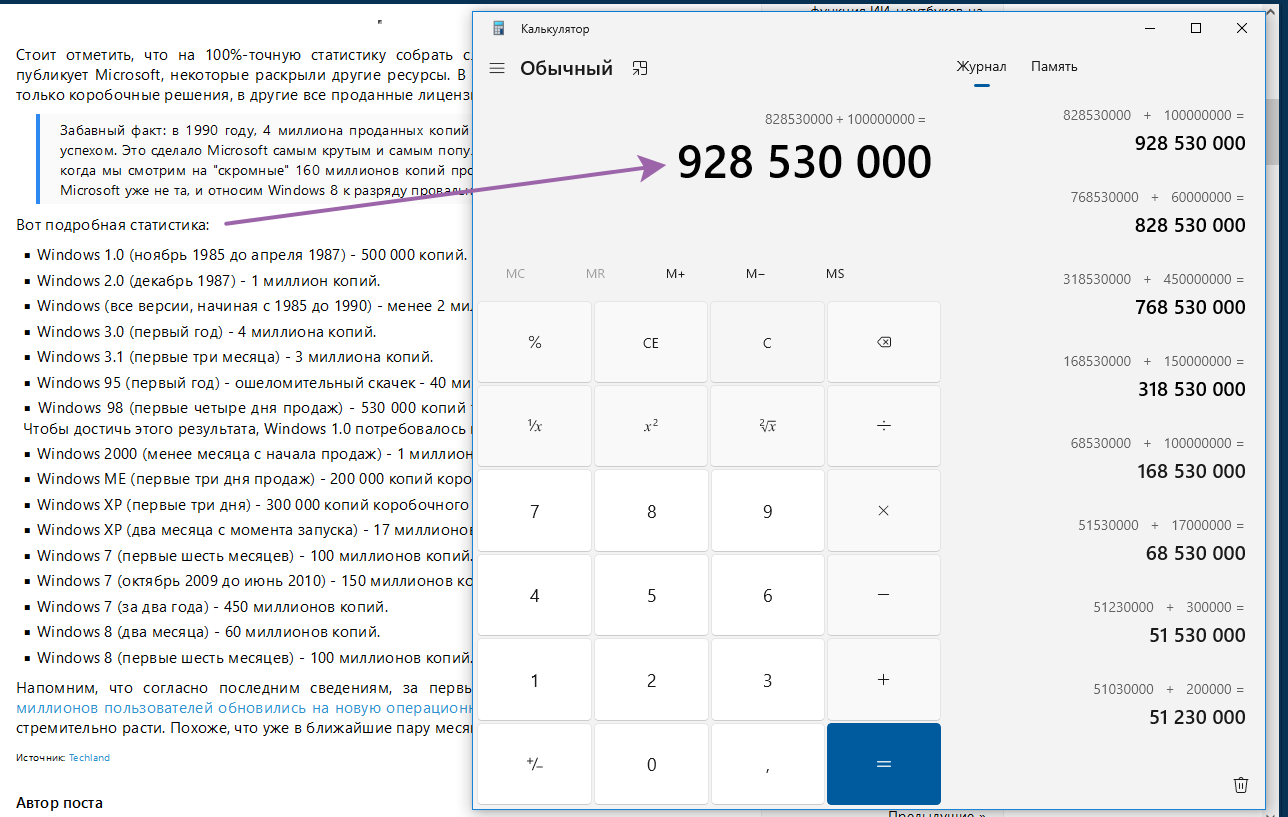Click the x squared key
The width and height of the screenshot is (1288, 817).
point(651,426)
